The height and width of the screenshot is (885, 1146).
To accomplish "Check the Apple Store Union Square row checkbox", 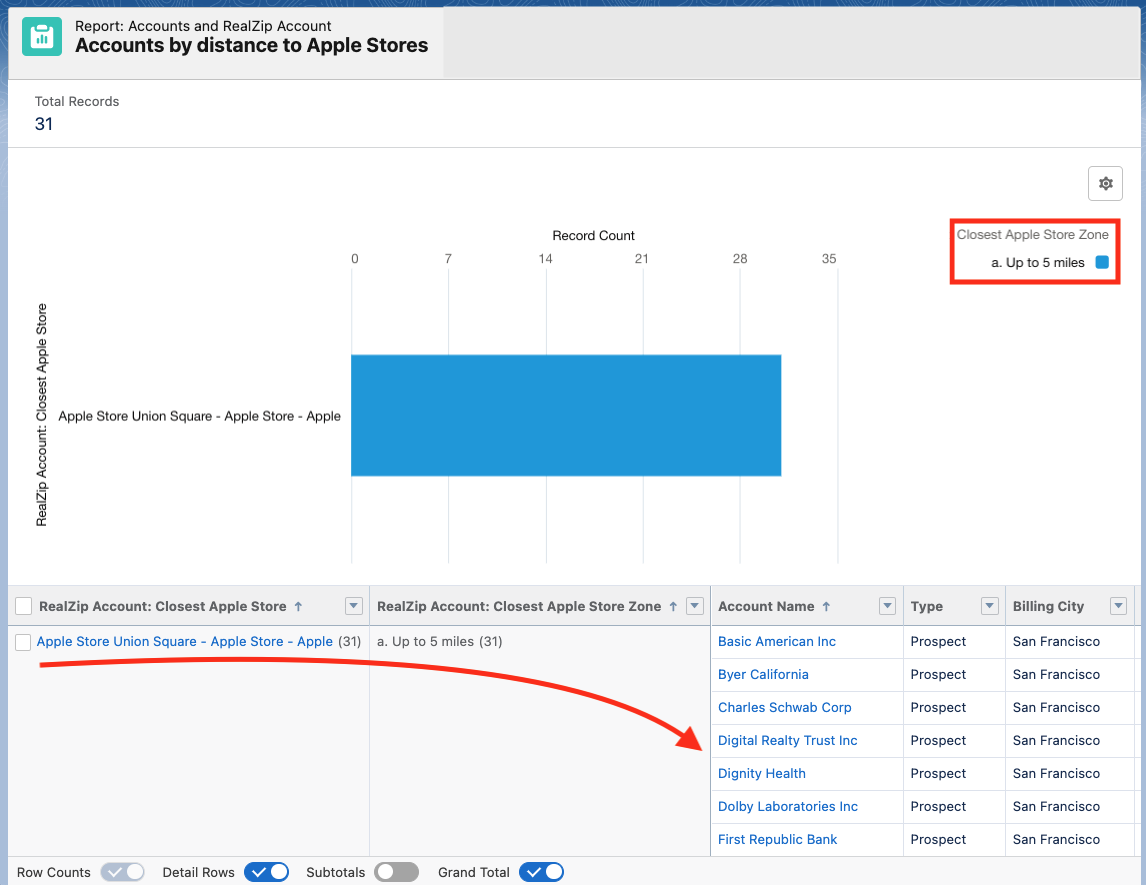I will pyautogui.click(x=23, y=642).
